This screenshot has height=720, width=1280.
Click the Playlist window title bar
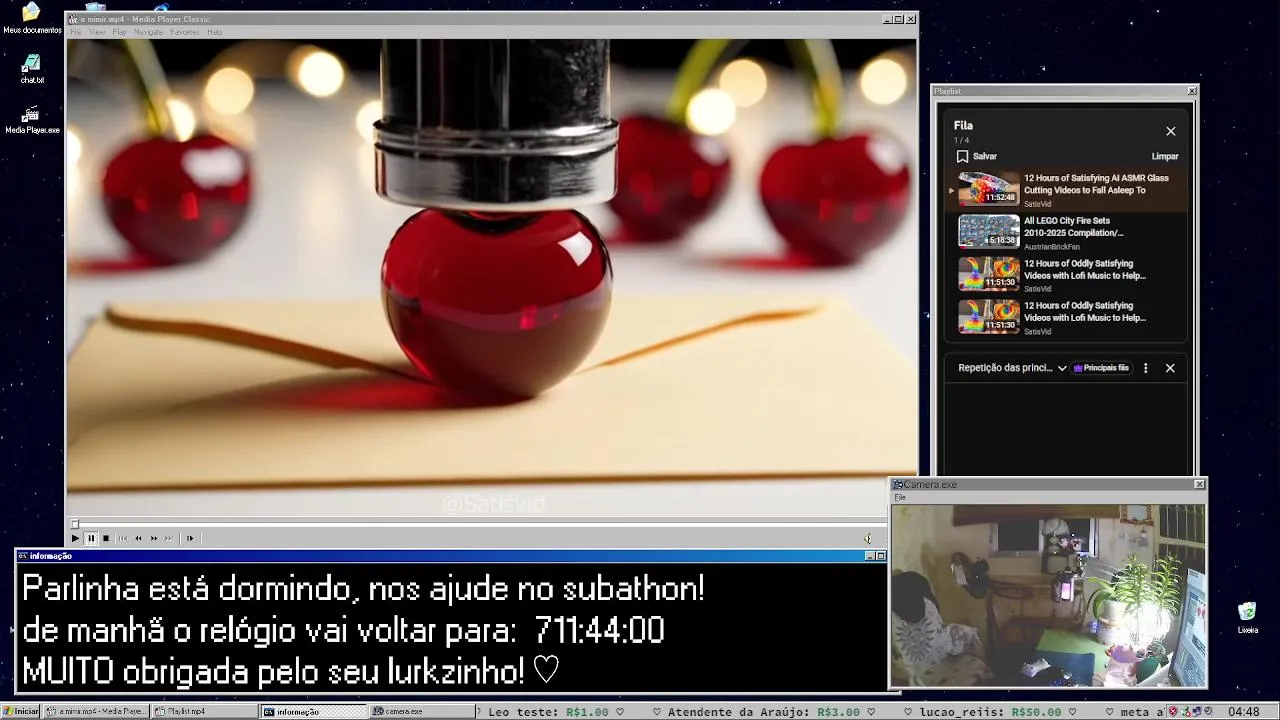click(x=1064, y=91)
